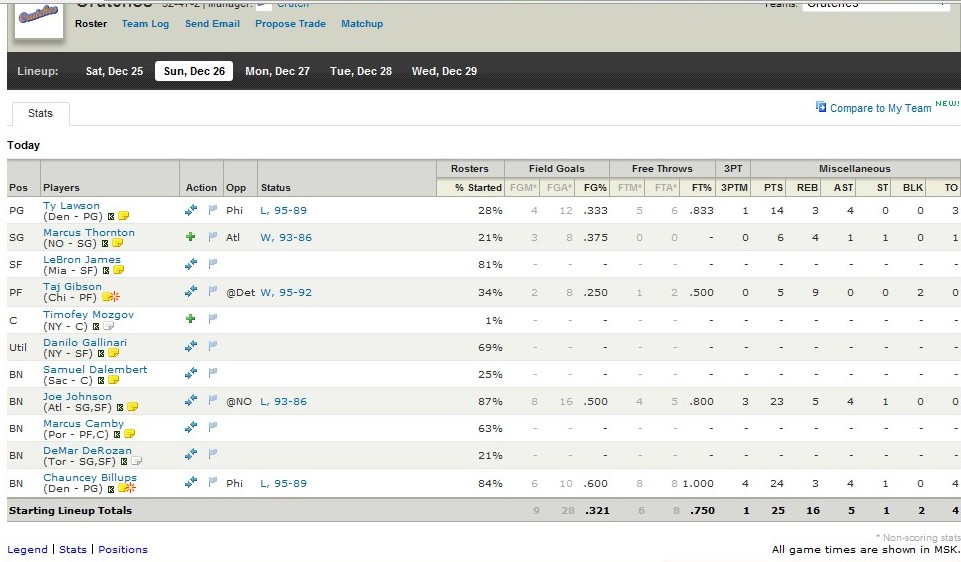961x562 pixels.
Task: Click the green add icon for Marcus Thornton
Action: (x=191, y=237)
